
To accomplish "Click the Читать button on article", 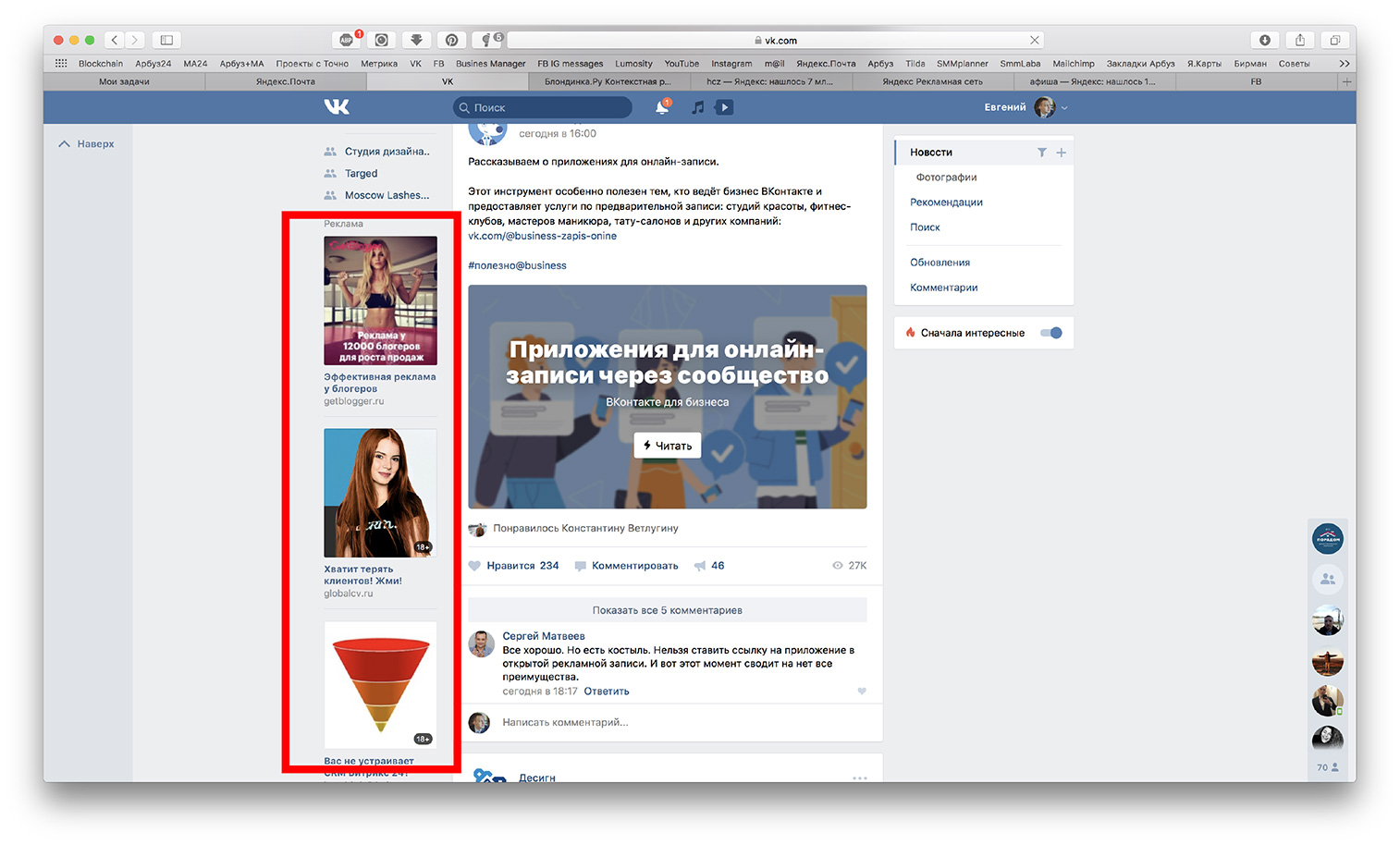I will coord(668,446).
